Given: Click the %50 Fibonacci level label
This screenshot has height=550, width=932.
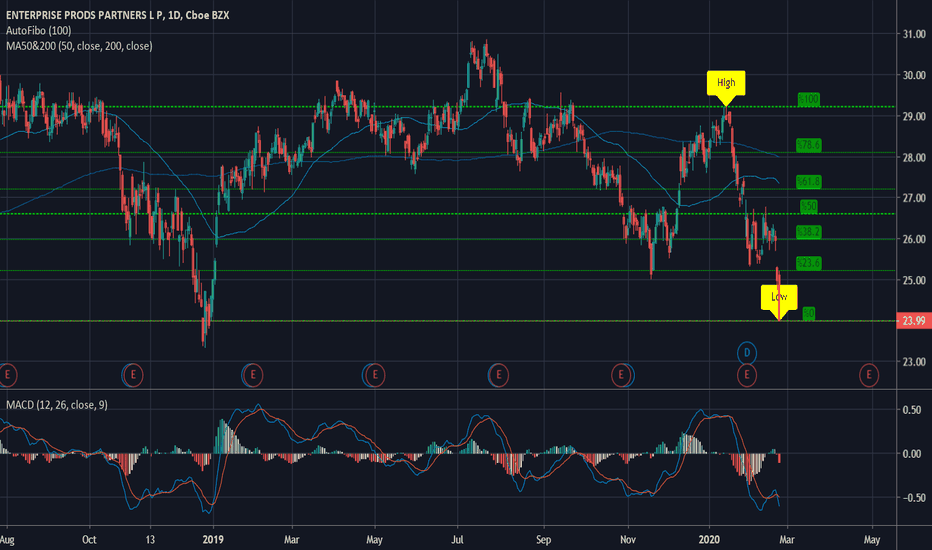Looking at the screenshot, I should click(808, 206).
